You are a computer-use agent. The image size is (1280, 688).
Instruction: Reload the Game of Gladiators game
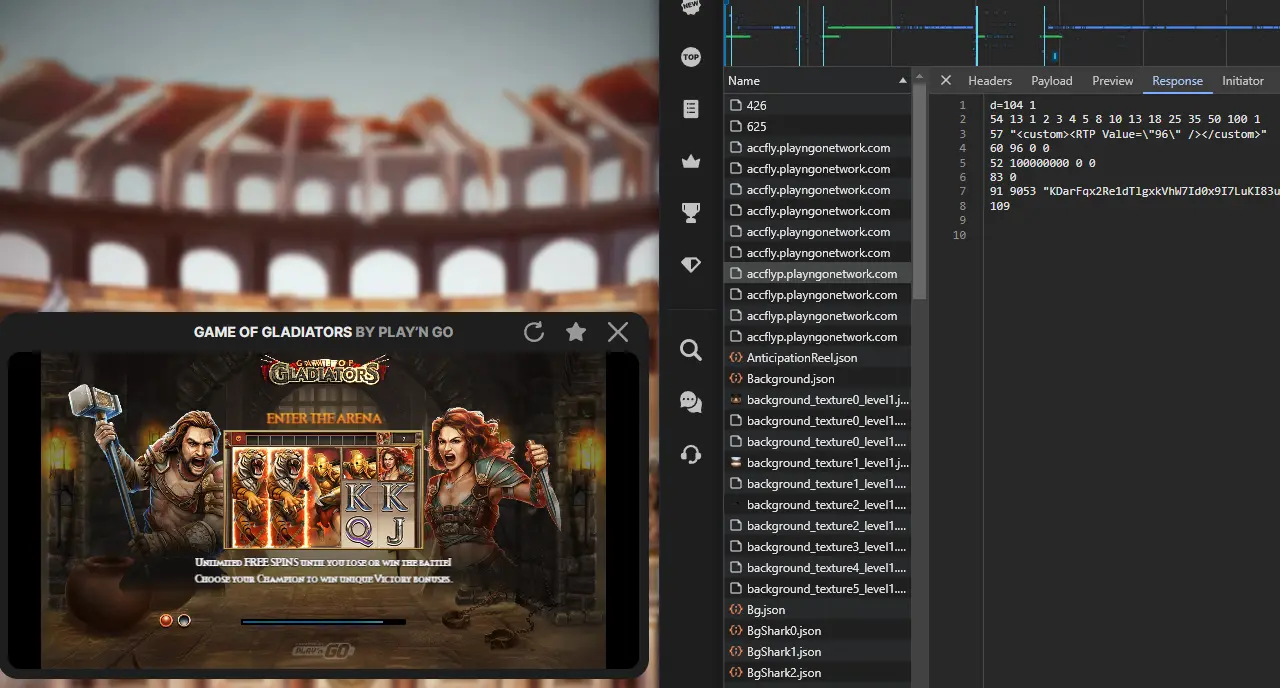pos(534,332)
